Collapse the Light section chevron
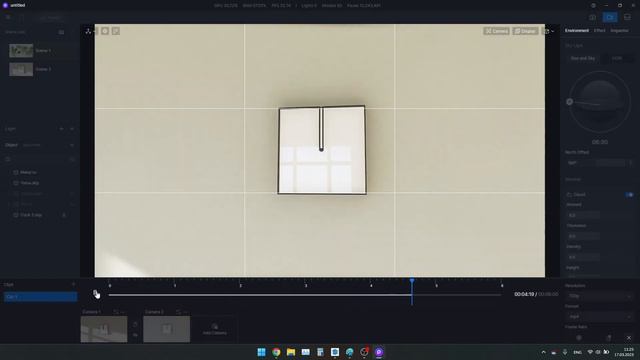The height and width of the screenshot is (360, 640). tap(72, 129)
